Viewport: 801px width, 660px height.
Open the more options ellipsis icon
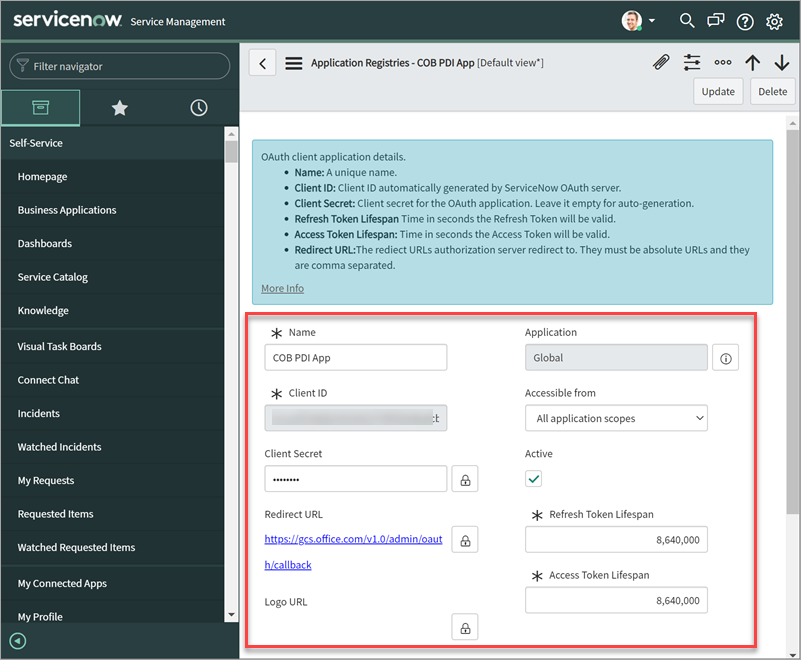723,62
